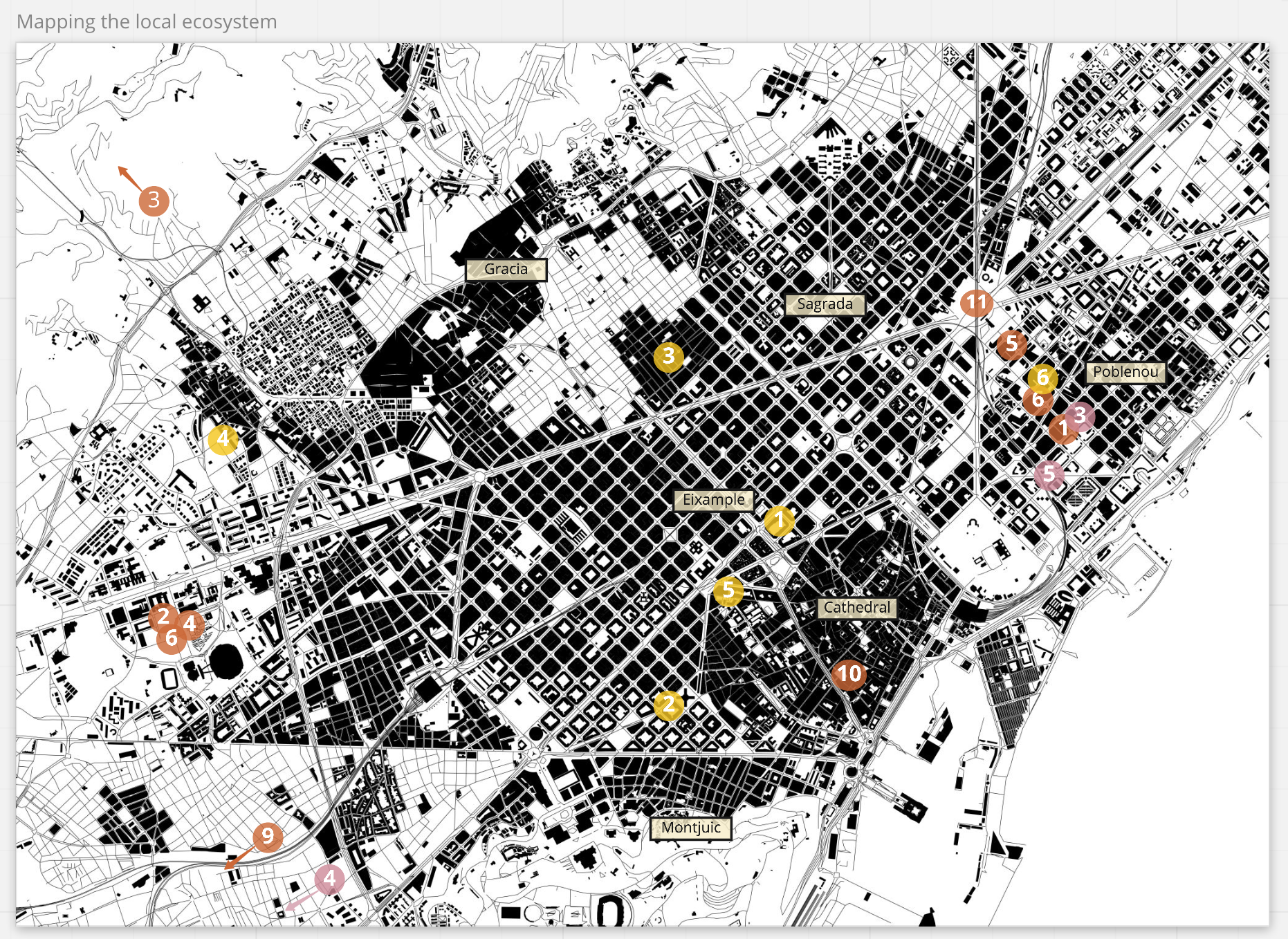
Task: Select the orange 3 marker with arrow
Action: (x=154, y=201)
